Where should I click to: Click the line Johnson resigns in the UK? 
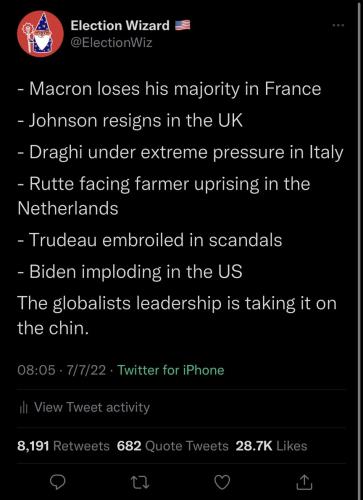pos(130,121)
